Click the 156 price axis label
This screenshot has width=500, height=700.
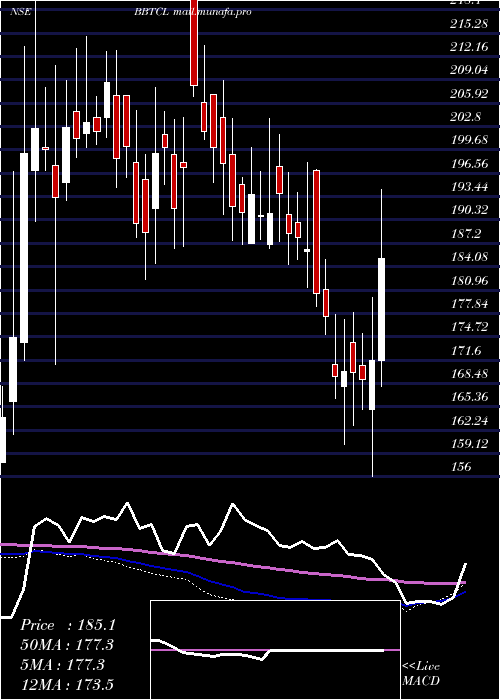click(460, 467)
